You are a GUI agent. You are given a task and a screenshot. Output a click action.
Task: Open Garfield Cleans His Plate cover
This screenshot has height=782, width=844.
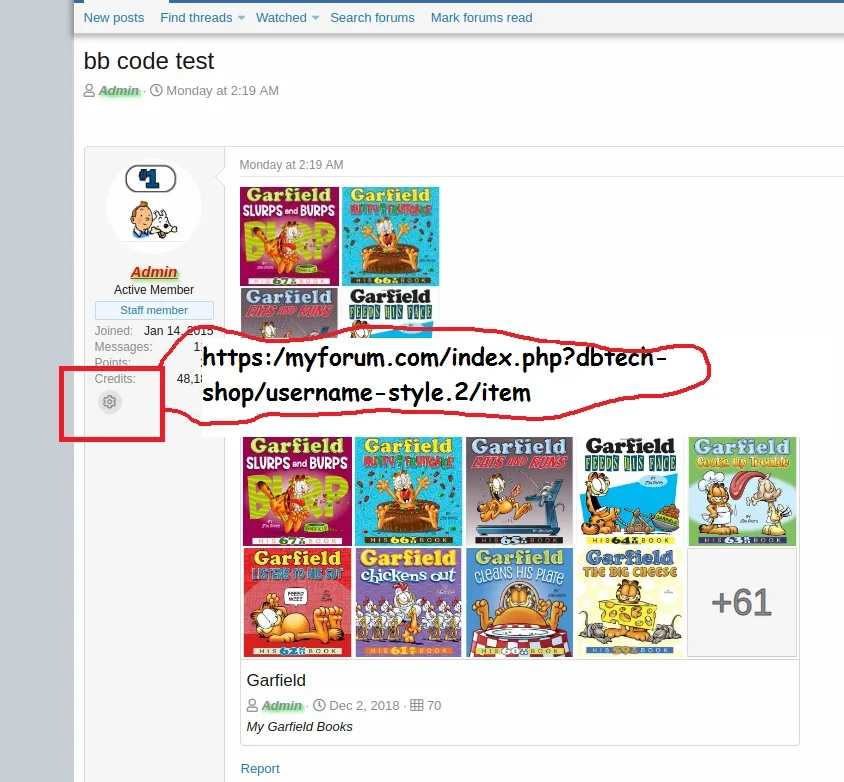click(x=519, y=602)
